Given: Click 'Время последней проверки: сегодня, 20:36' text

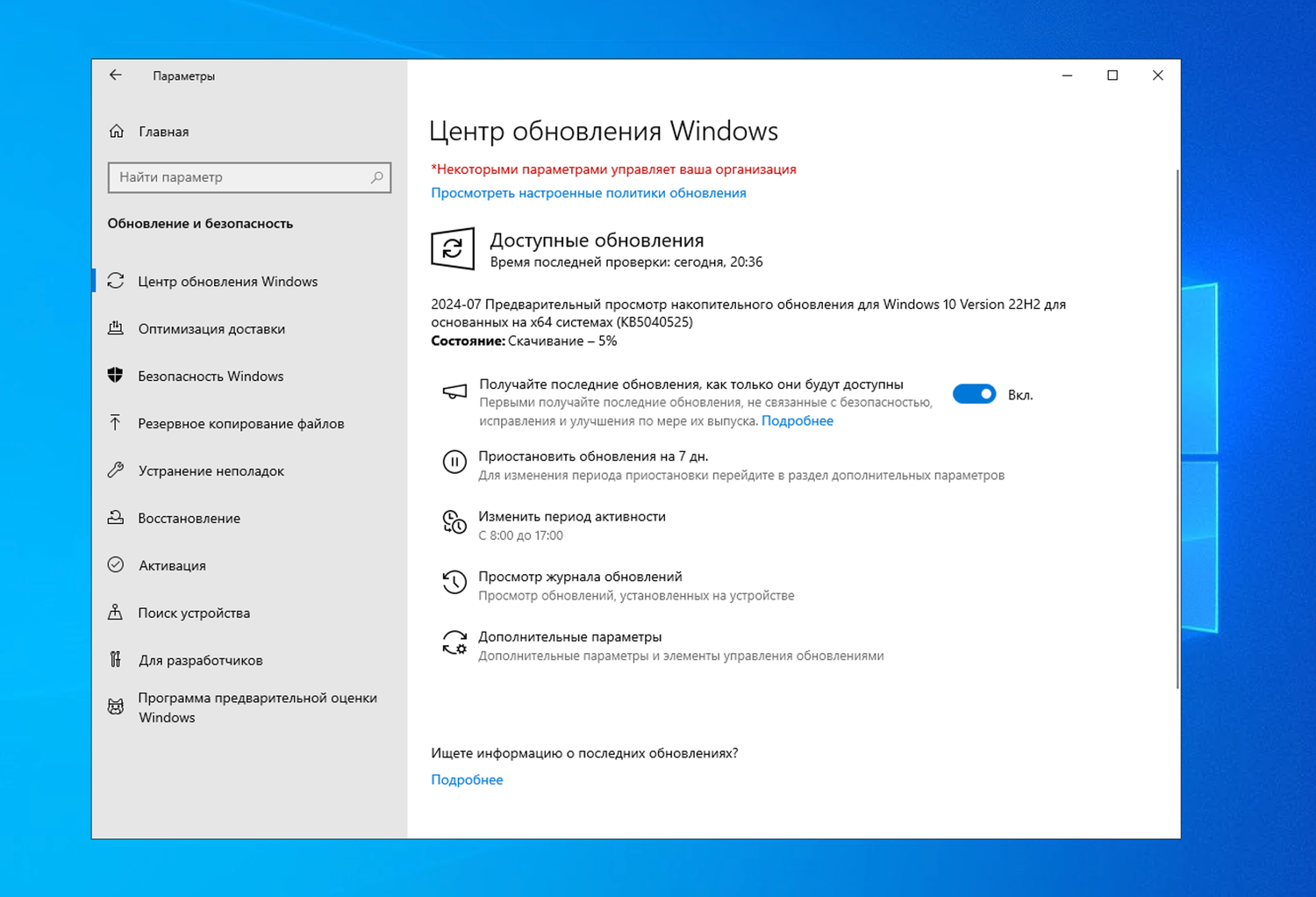Looking at the screenshot, I should tap(626, 262).
